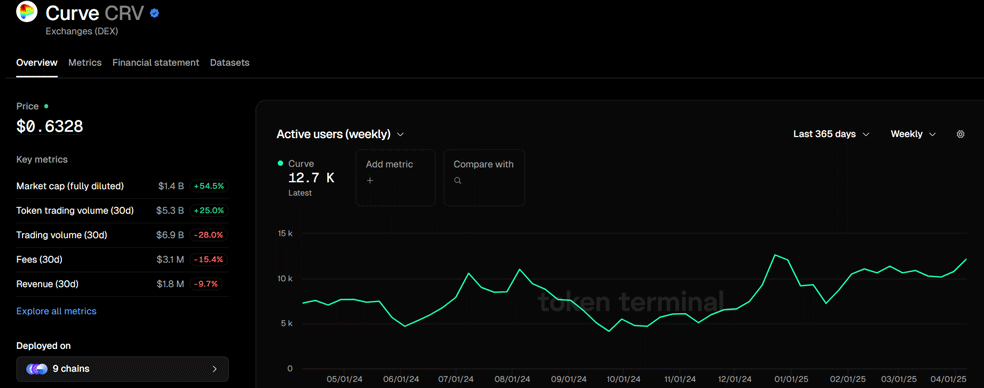
Task: Click the blue verified badge beside CRV
Action: pyautogui.click(x=154, y=13)
